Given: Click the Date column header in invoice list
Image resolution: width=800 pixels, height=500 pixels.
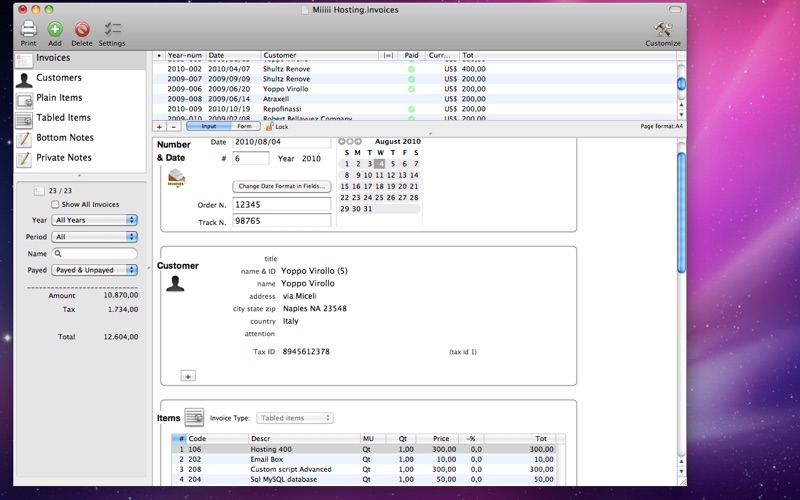Looking at the screenshot, I should (232, 55).
